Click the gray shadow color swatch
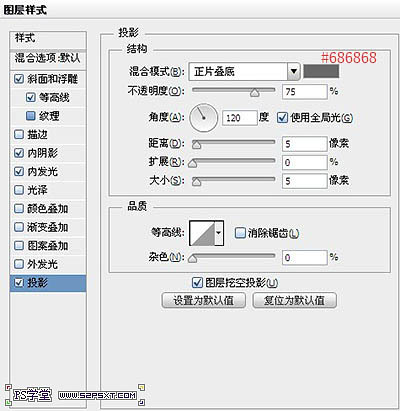The image size is (400, 411). click(x=321, y=71)
